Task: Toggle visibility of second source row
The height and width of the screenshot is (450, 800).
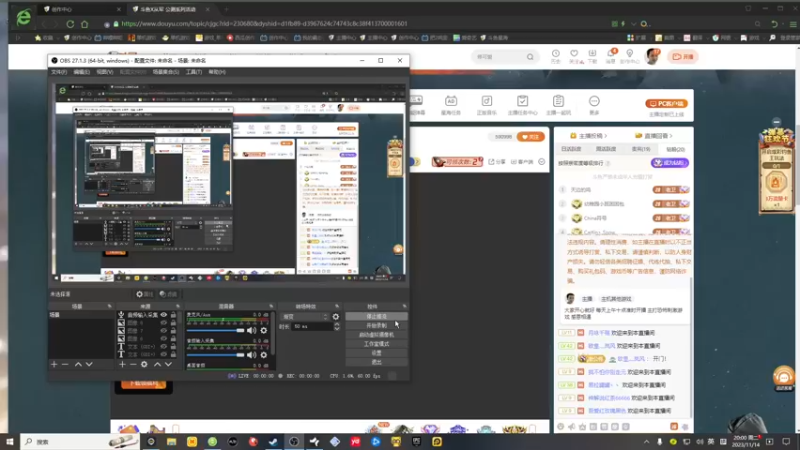Action: click(x=164, y=323)
